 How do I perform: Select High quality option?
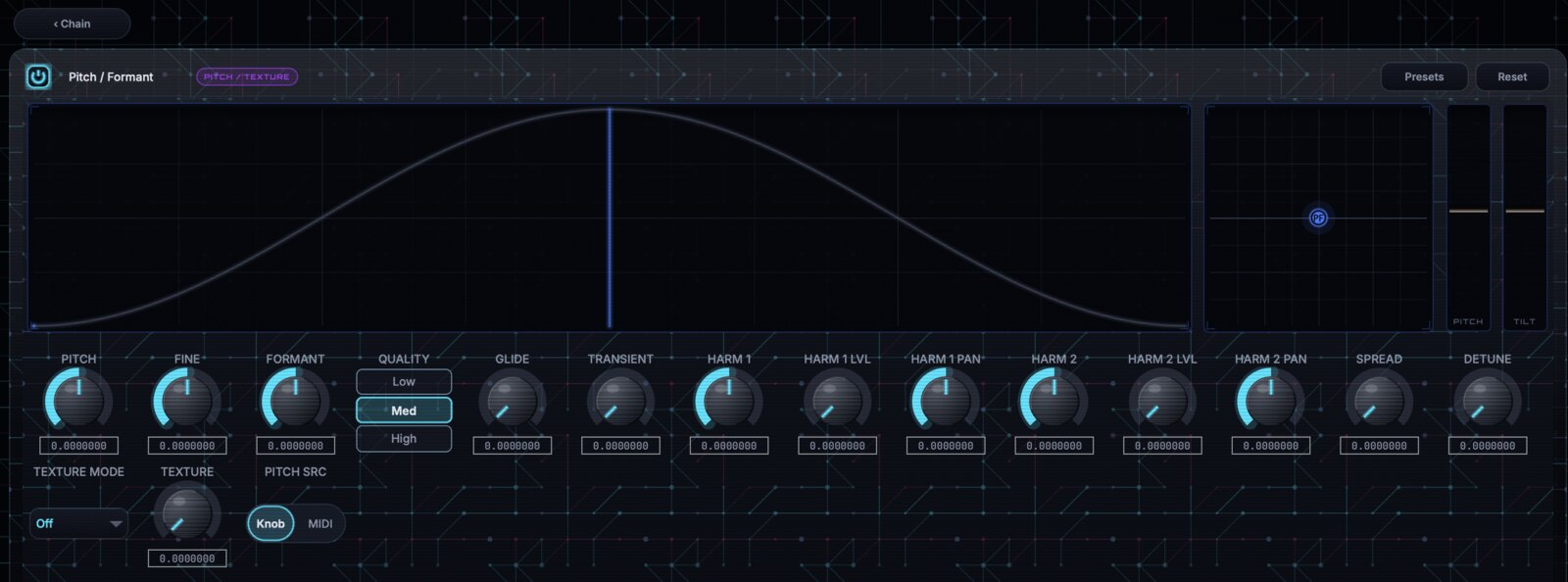[404, 439]
